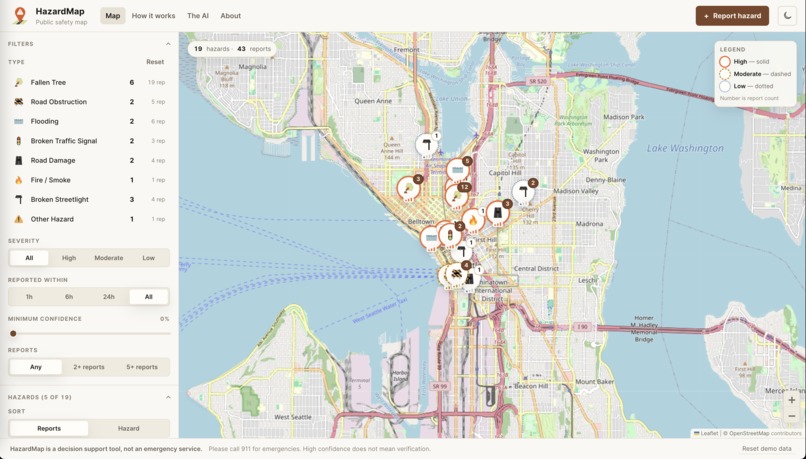
Task: Sort hazards by Reports
Action: click(x=49, y=428)
